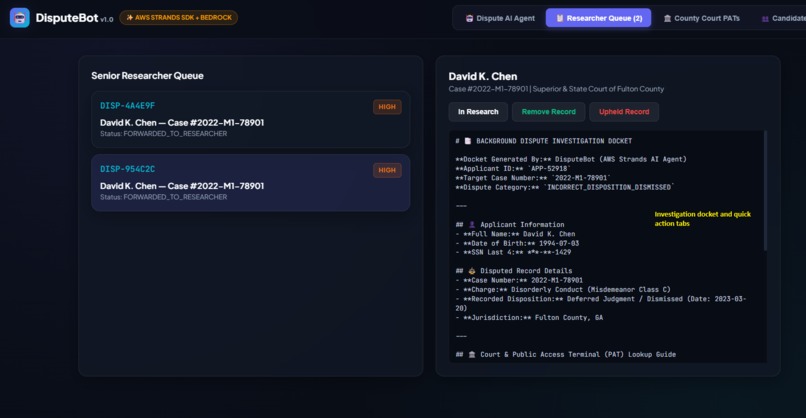Click the Senior Researcher Queue heading
Viewport: 806px width, 418px height.
click(x=148, y=76)
